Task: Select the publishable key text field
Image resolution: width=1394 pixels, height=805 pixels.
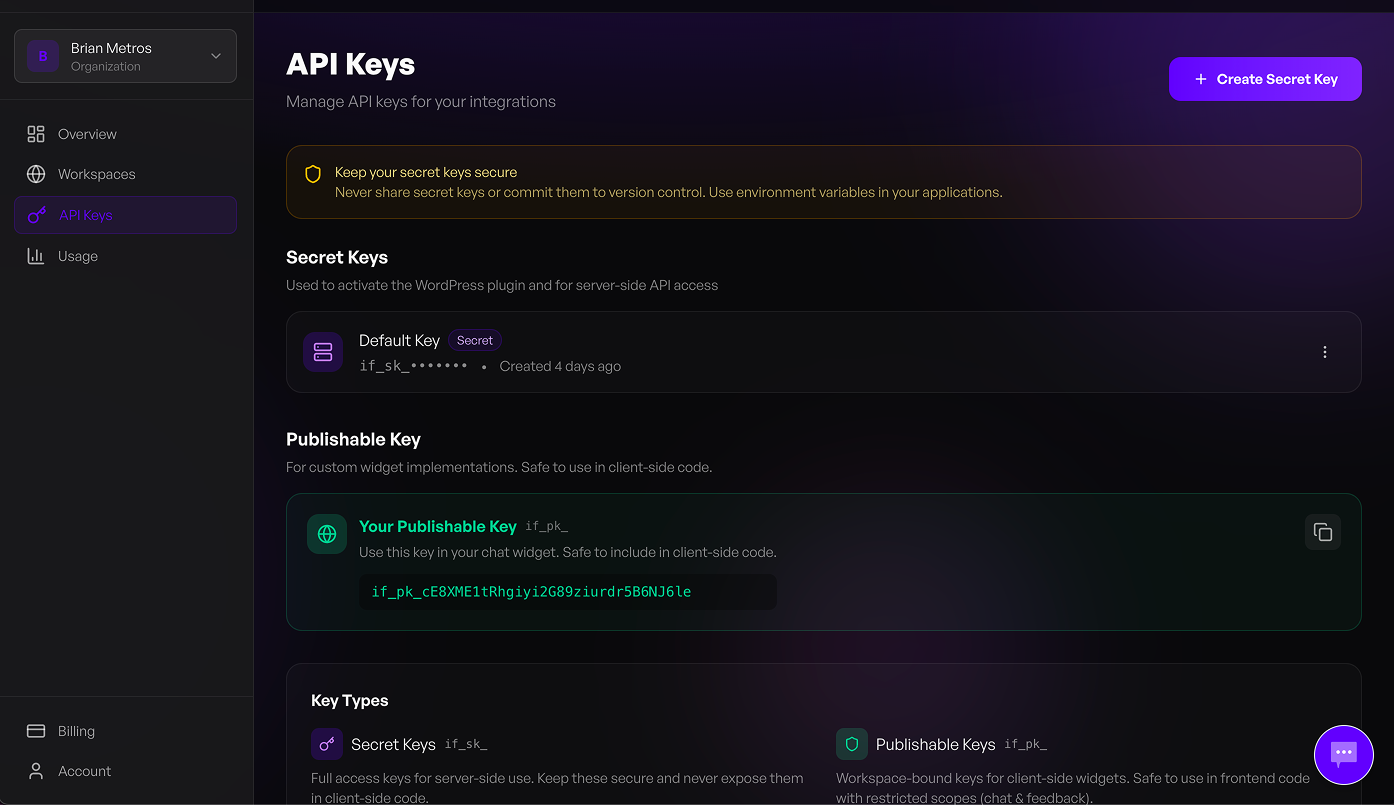Action: pos(567,592)
